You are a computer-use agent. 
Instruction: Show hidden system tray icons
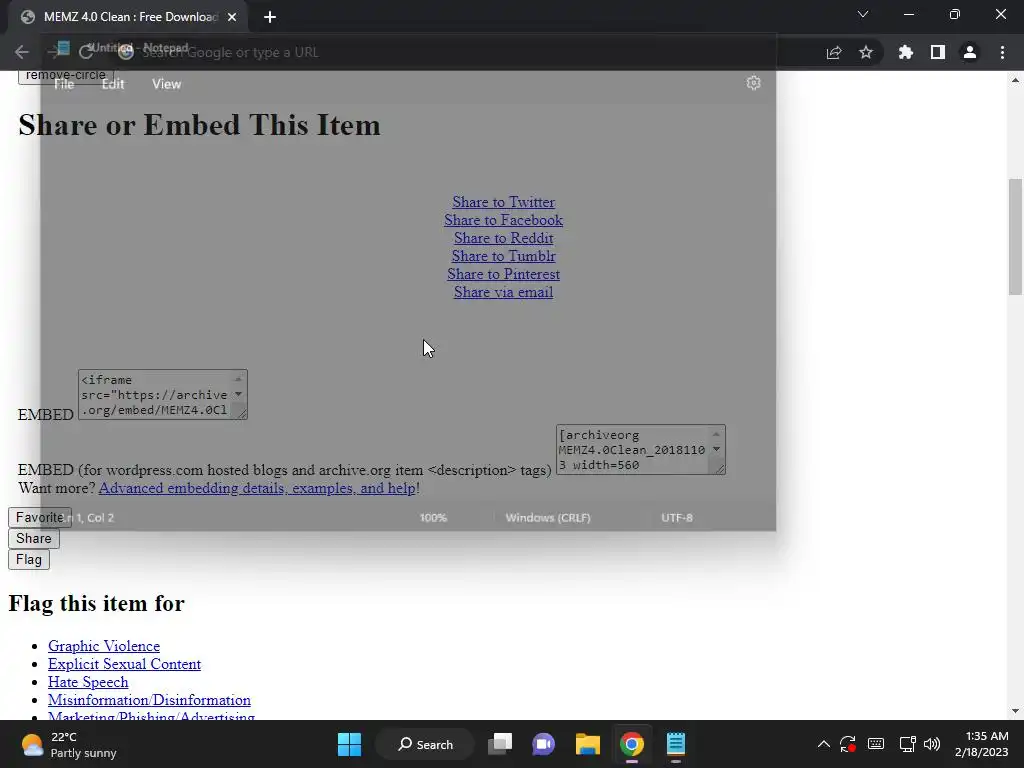tap(824, 744)
